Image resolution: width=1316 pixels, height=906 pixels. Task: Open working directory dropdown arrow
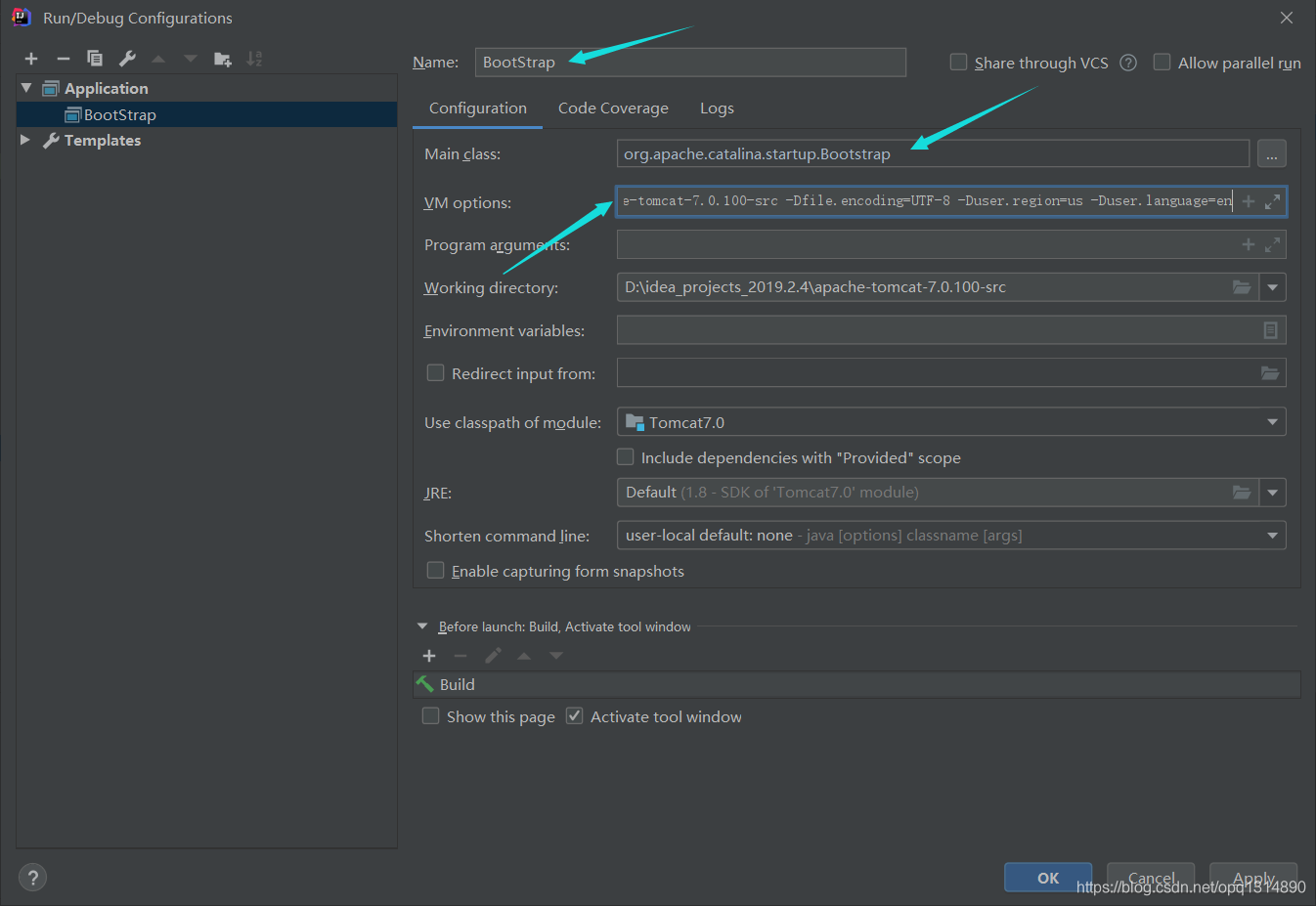[x=1272, y=287]
